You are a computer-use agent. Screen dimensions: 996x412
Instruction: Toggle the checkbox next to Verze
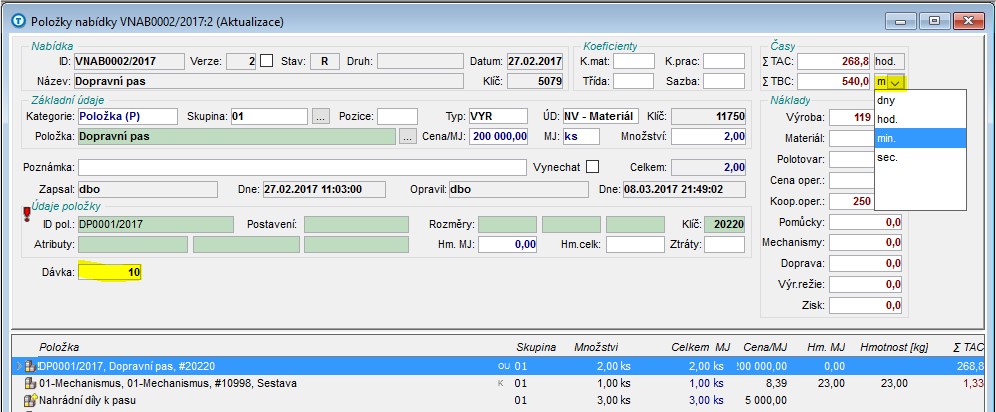(266, 61)
